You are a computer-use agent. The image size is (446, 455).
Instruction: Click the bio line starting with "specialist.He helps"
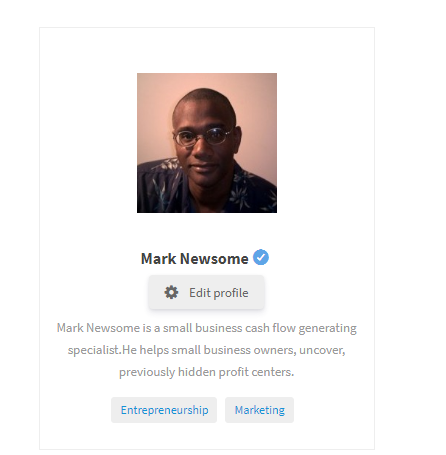tap(207, 350)
